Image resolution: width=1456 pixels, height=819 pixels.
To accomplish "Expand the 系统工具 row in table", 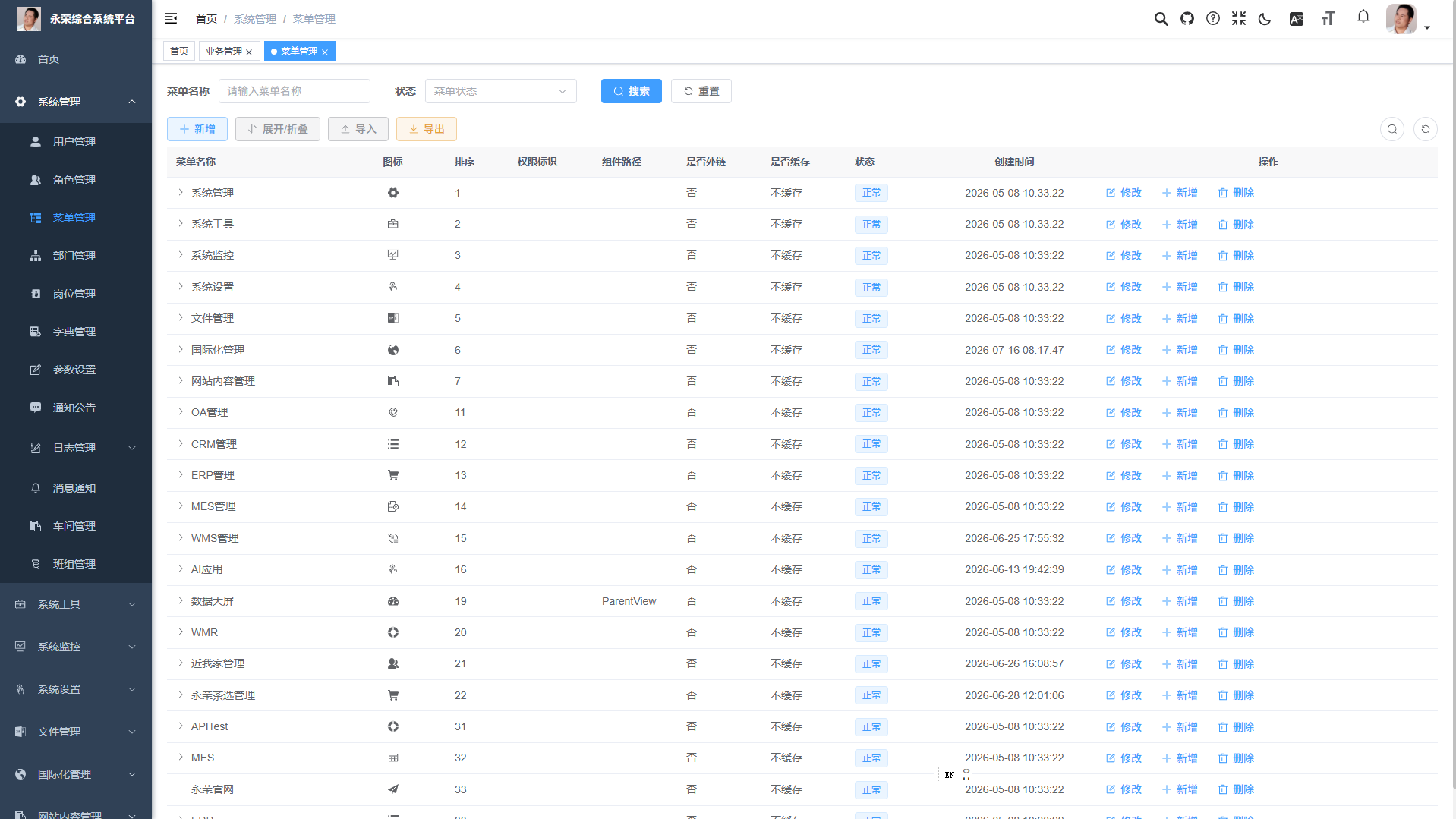I will [181, 224].
